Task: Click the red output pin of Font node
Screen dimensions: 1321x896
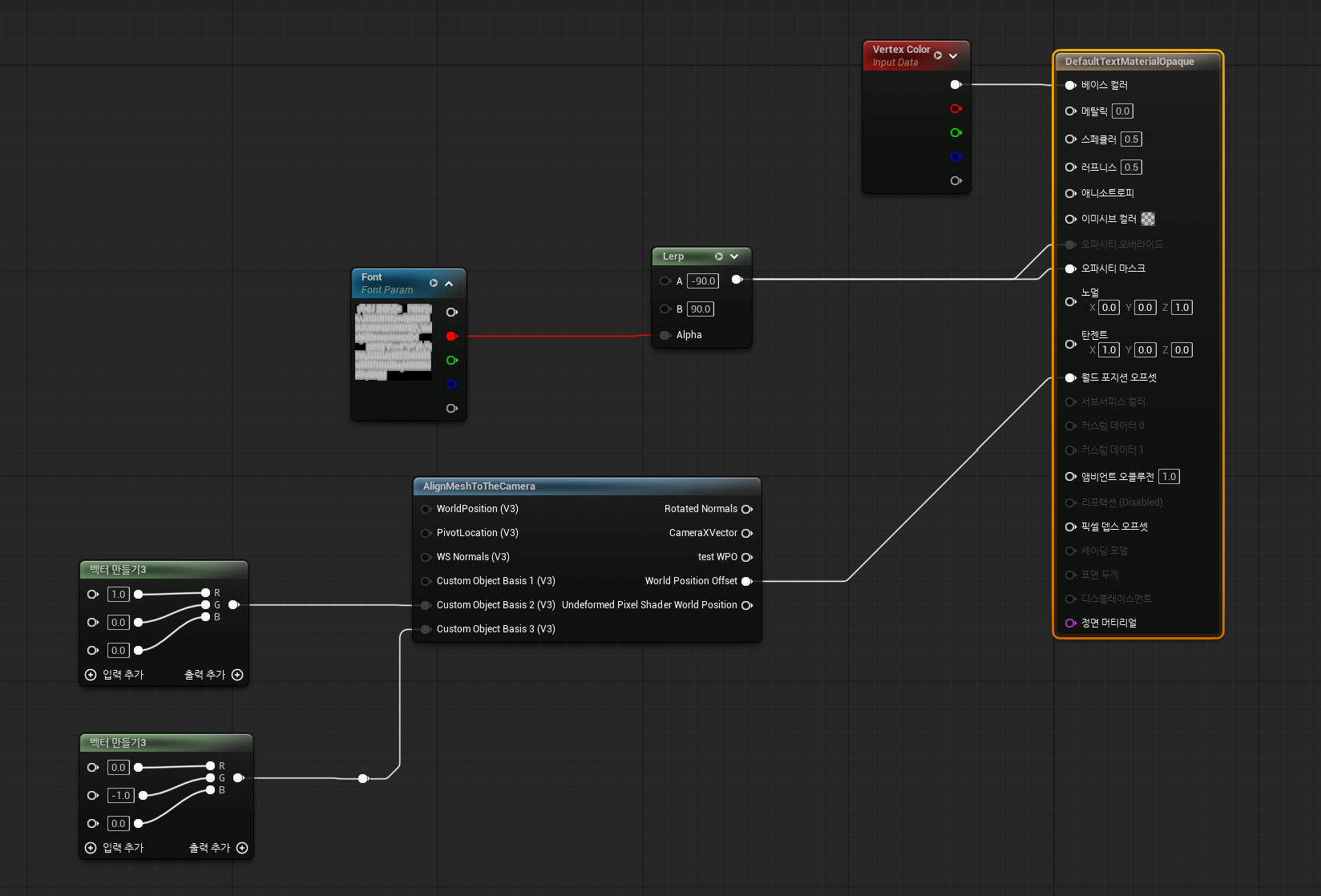Action: pos(451,337)
